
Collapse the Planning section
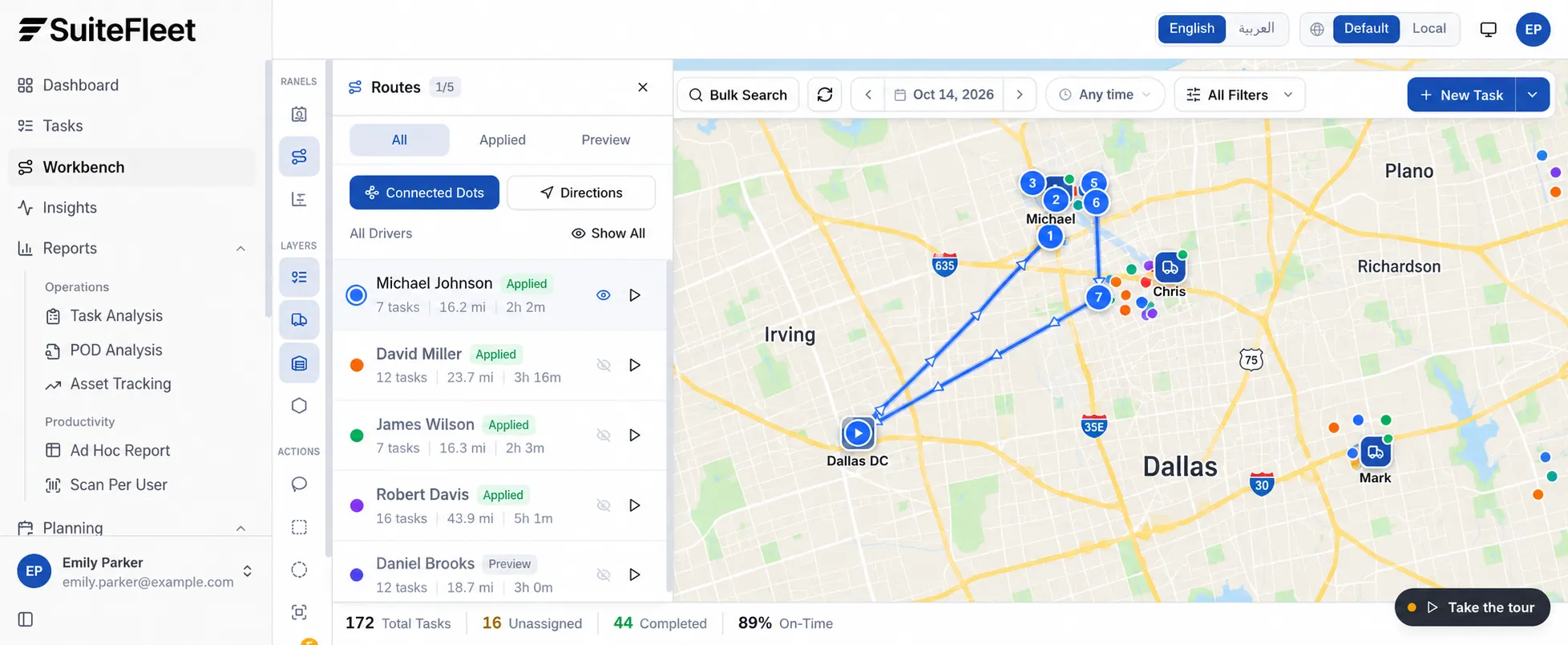pos(240,528)
